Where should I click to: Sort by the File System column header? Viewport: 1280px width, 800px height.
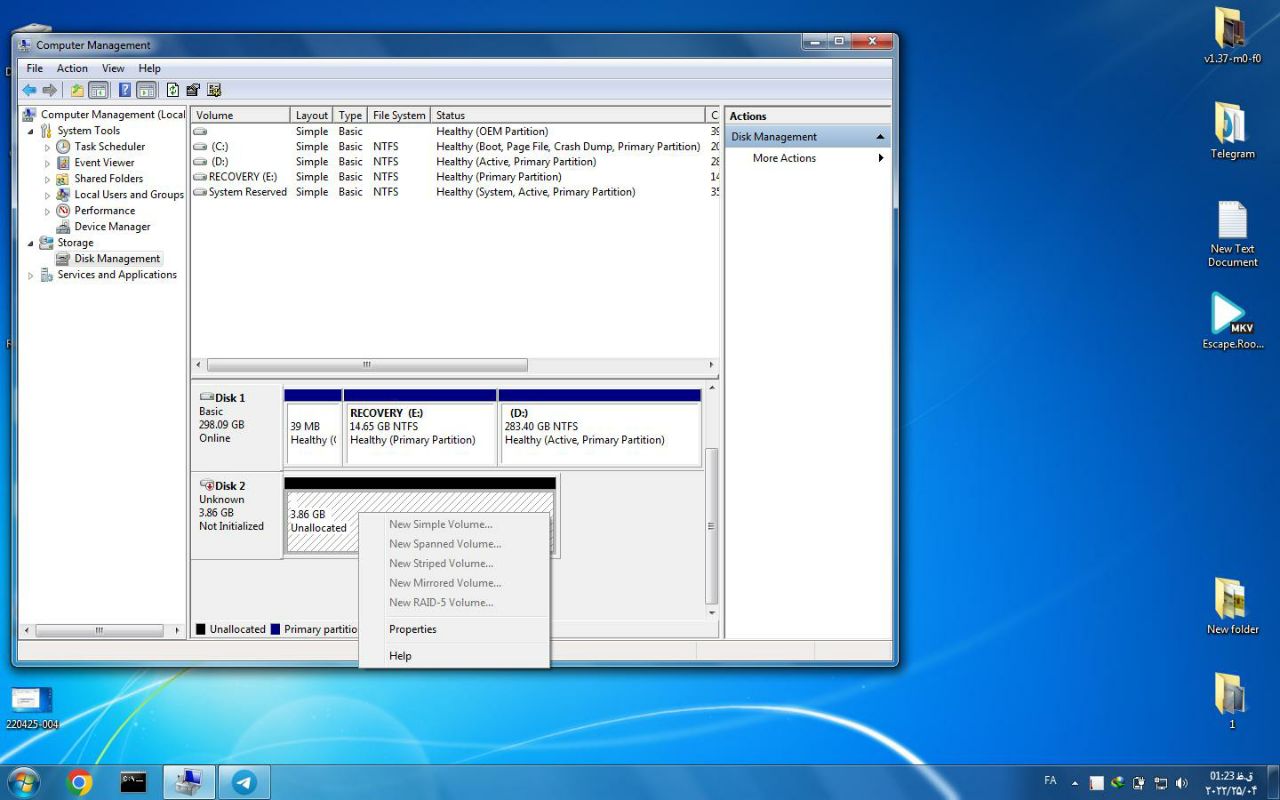[399, 115]
